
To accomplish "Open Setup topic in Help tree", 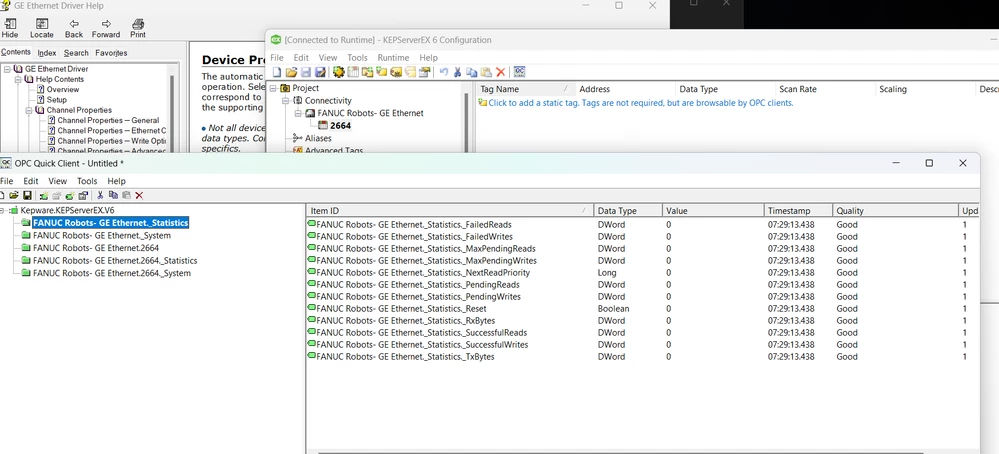I will [x=56, y=100].
